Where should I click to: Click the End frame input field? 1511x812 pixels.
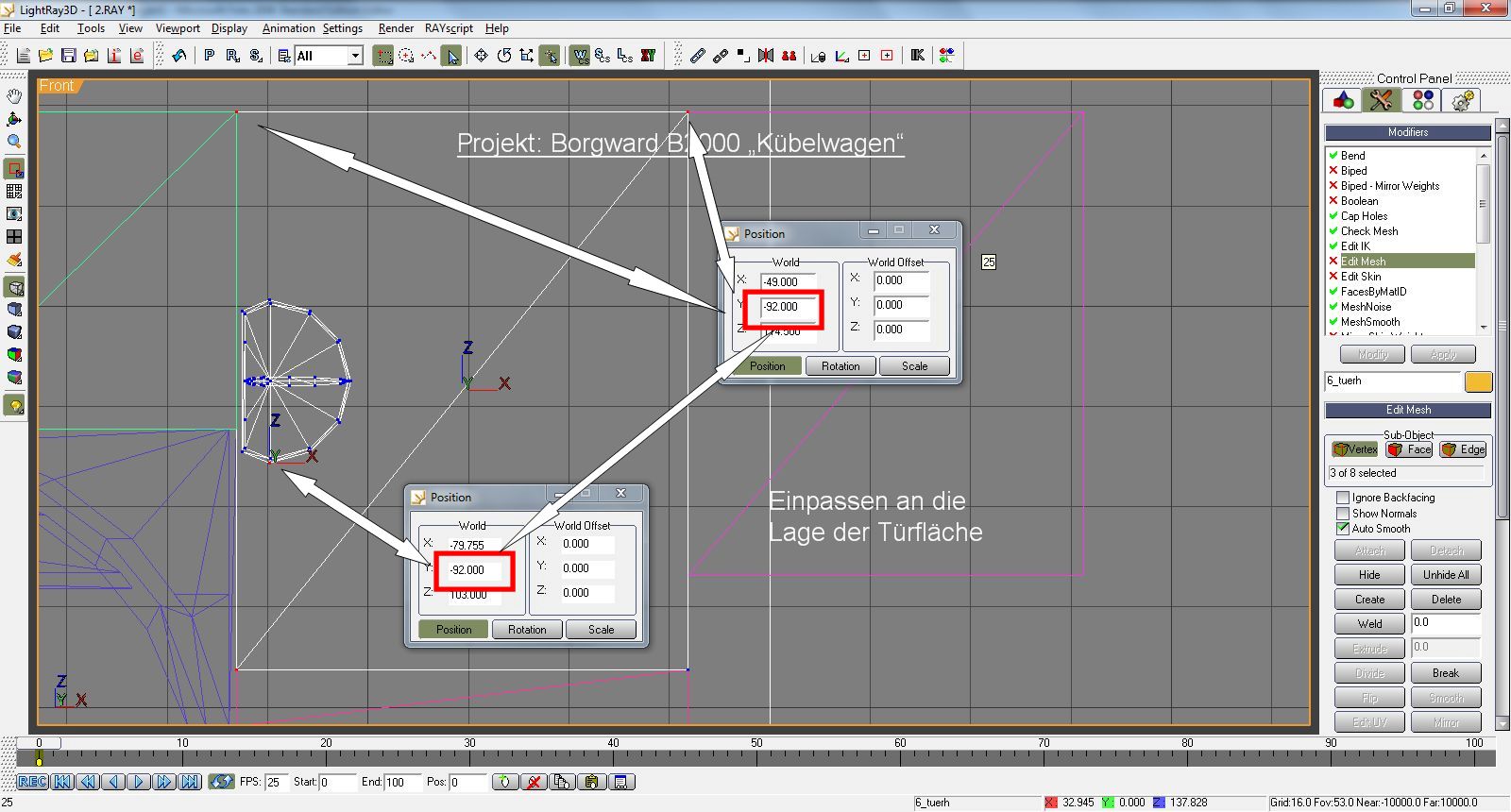(401, 782)
